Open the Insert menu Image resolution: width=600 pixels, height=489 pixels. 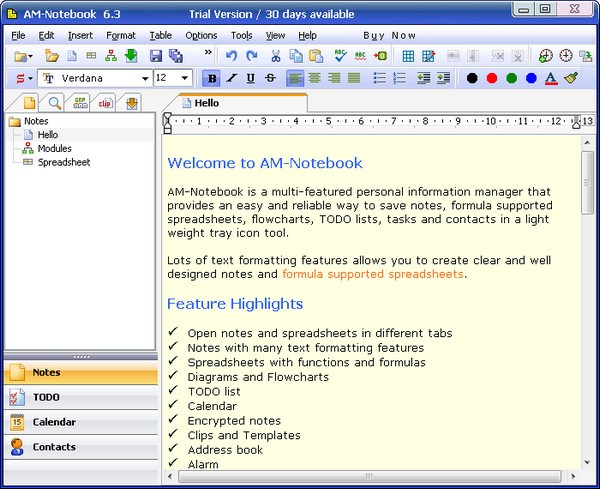[80, 36]
